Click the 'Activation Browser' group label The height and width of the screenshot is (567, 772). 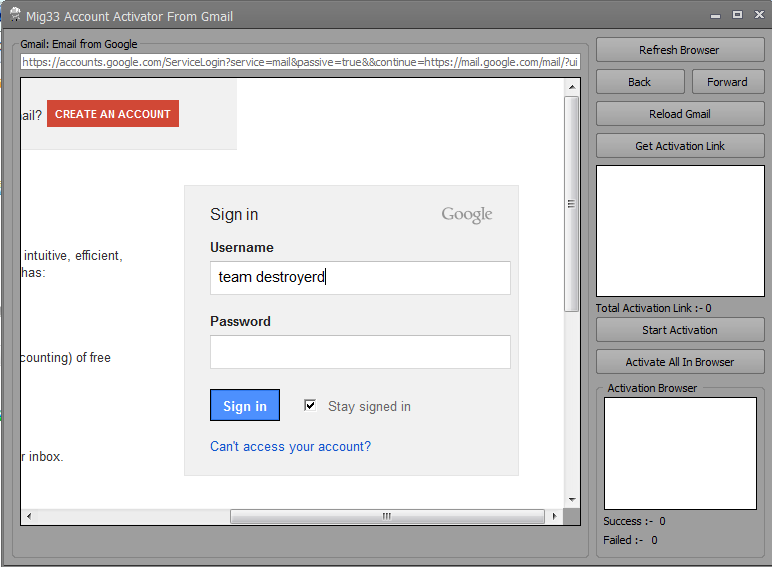[652, 388]
